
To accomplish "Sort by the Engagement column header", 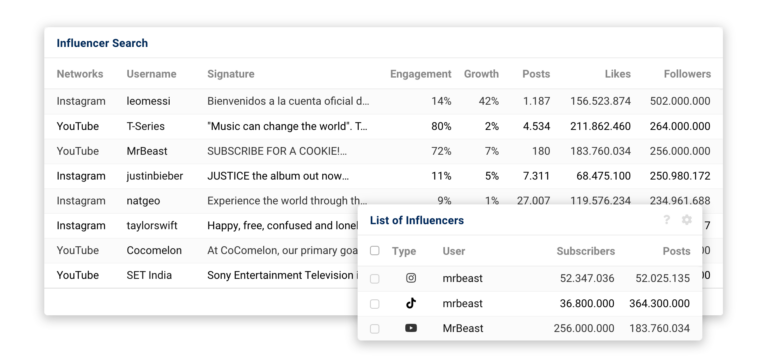I will point(421,74).
